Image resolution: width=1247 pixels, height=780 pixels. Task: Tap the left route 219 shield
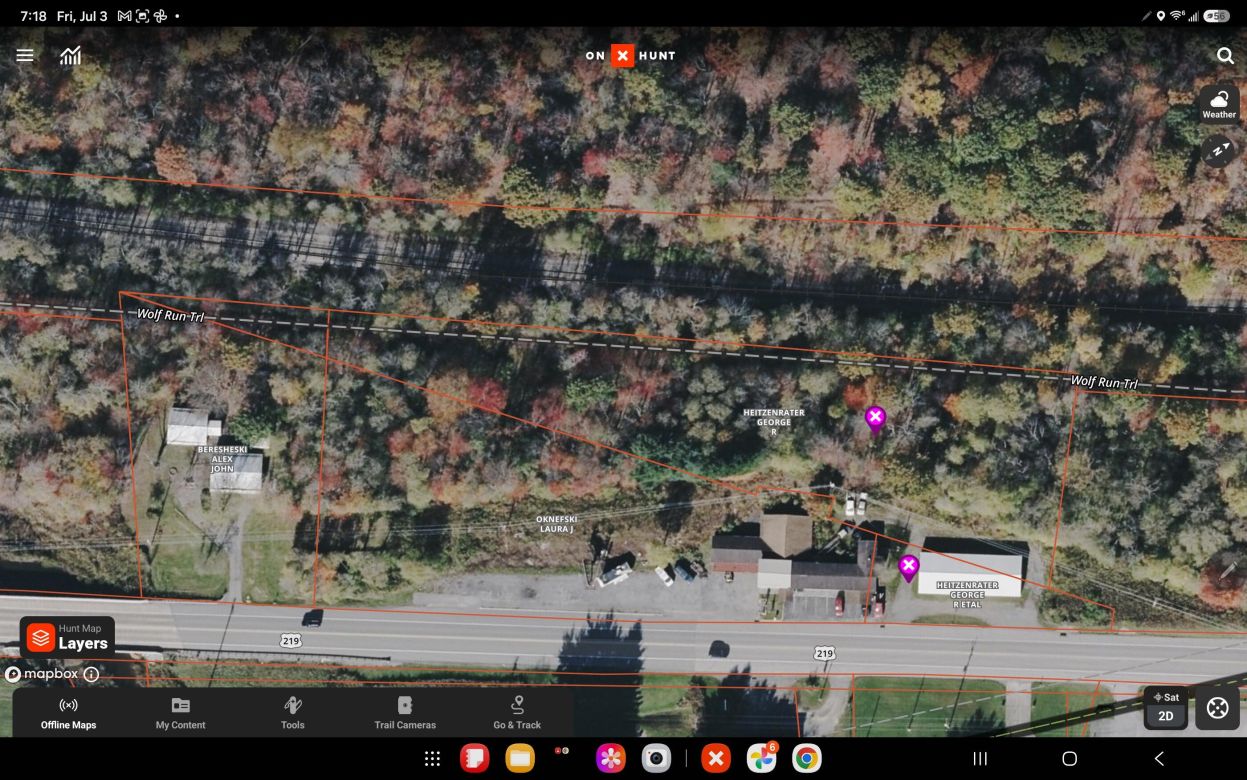[290, 640]
